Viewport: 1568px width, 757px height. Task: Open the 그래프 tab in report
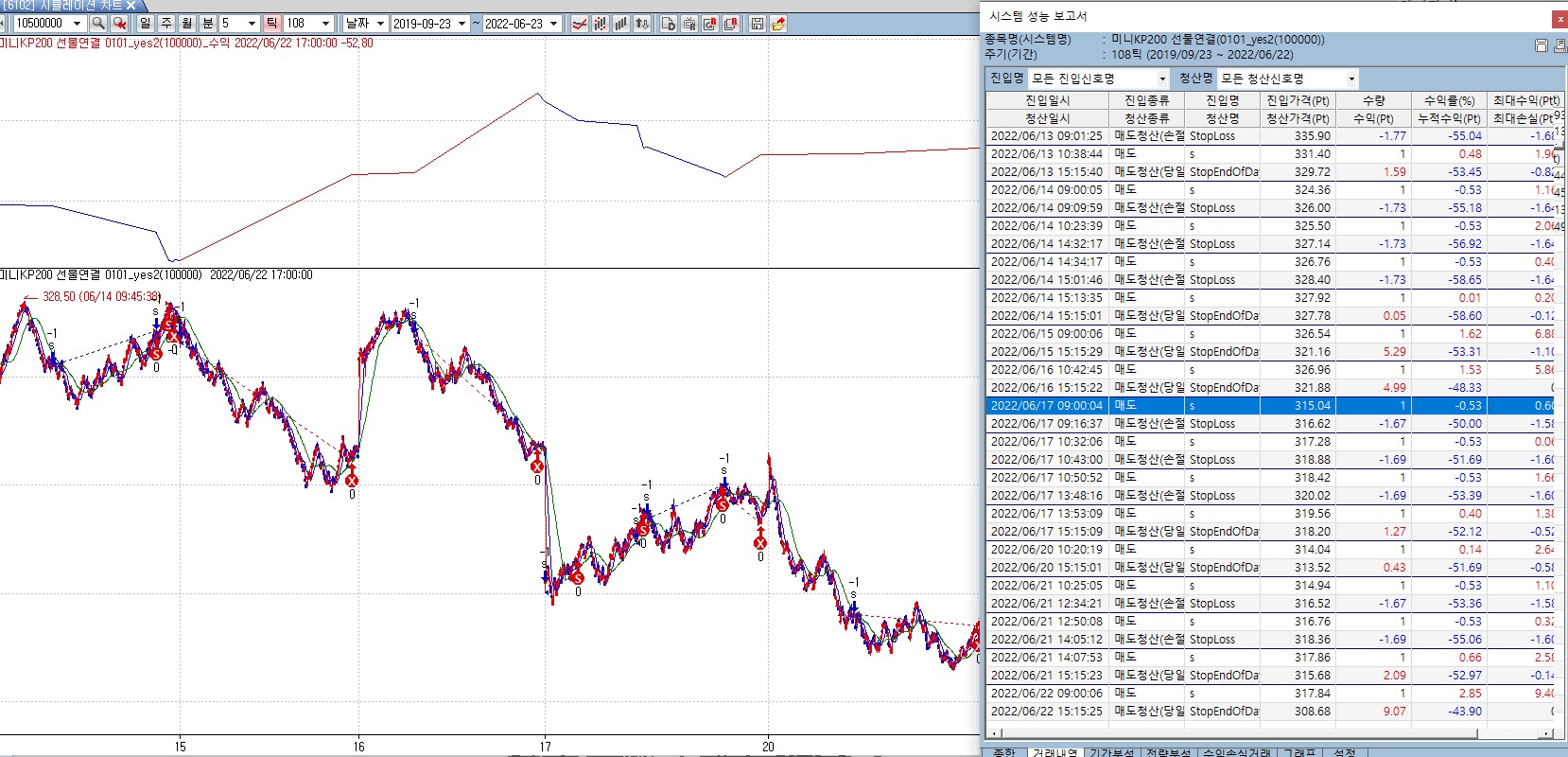[1299, 752]
